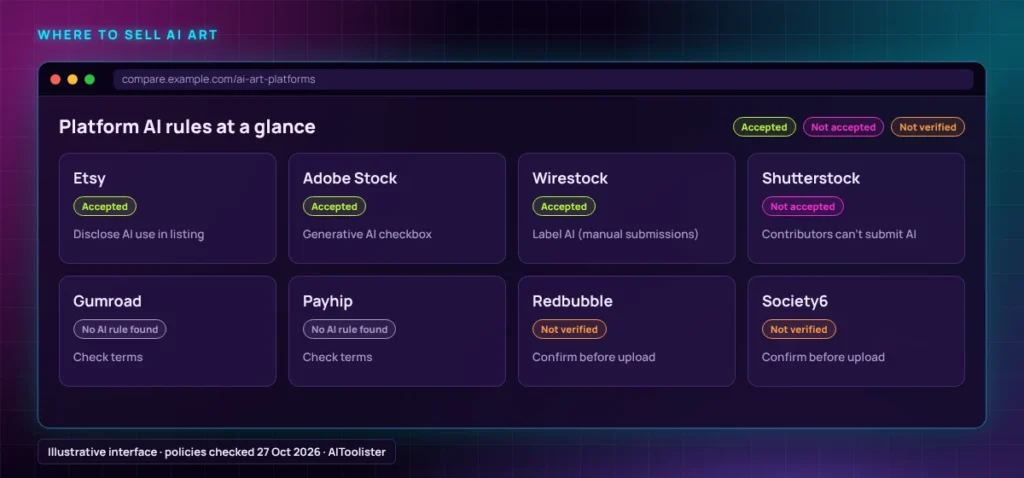1024x478 pixels.
Task: Click the green maximize window dot
Action: click(89, 80)
